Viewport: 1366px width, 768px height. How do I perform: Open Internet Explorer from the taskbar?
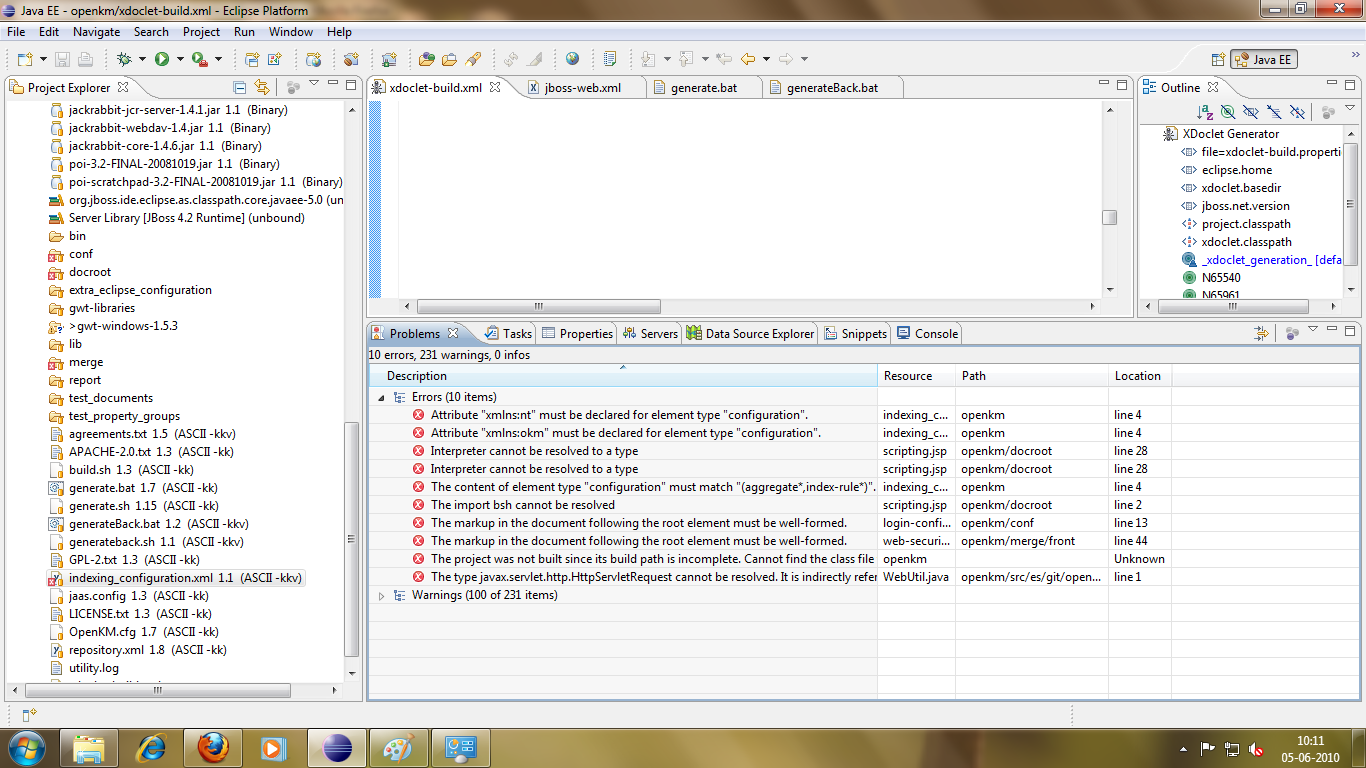click(151, 747)
